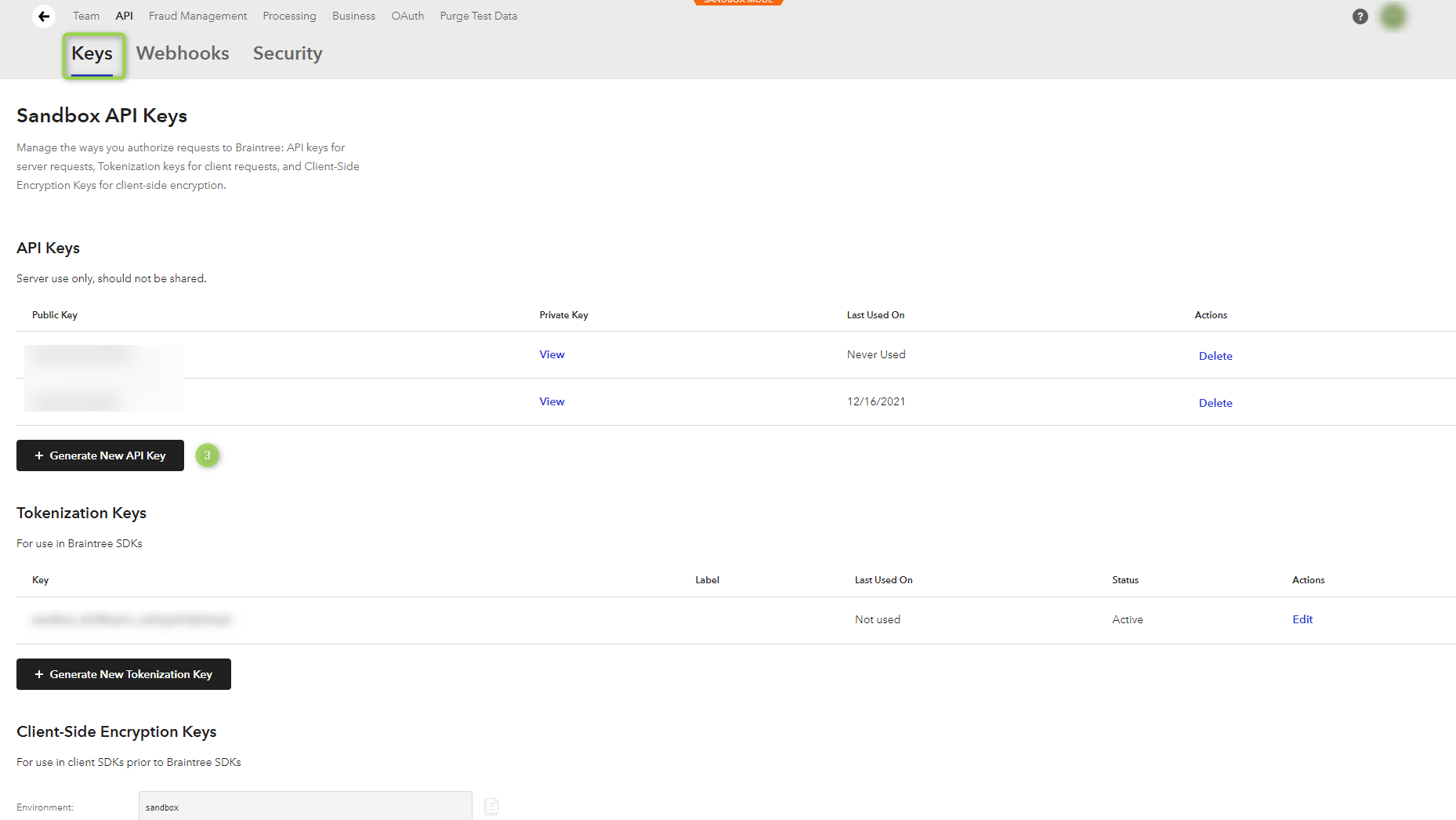This screenshot has width=1456, height=820.
Task: Click the Tokenization Keys heading
Action: click(x=81, y=513)
